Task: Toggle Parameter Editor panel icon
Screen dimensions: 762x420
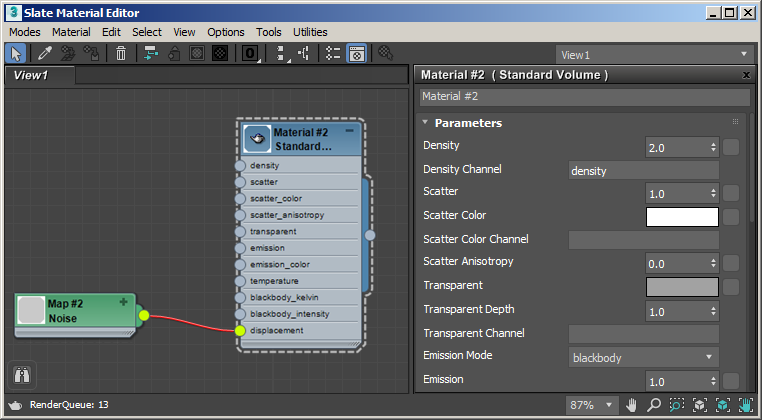Action: tap(357, 53)
